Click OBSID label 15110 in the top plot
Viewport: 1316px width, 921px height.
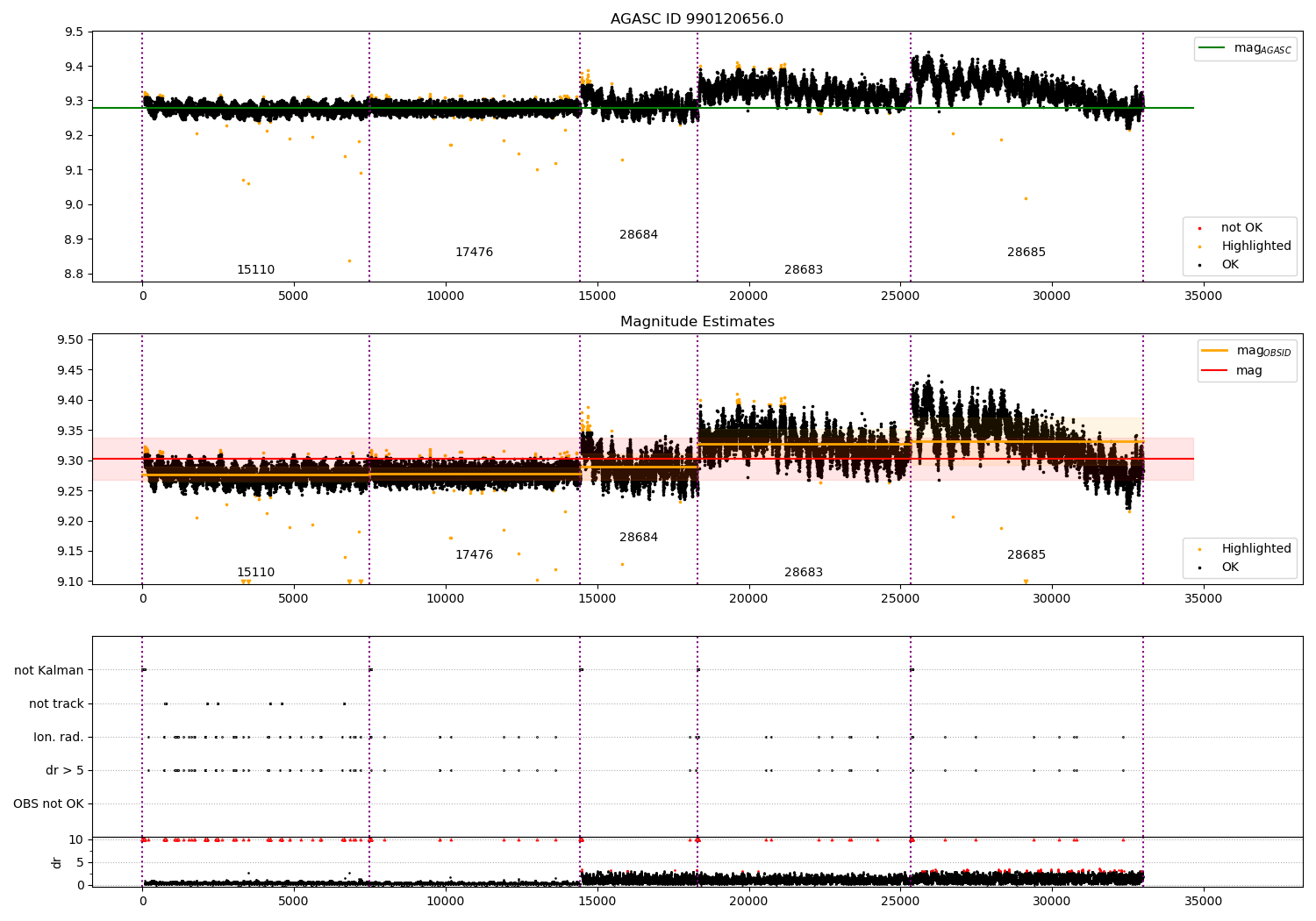pos(255,270)
